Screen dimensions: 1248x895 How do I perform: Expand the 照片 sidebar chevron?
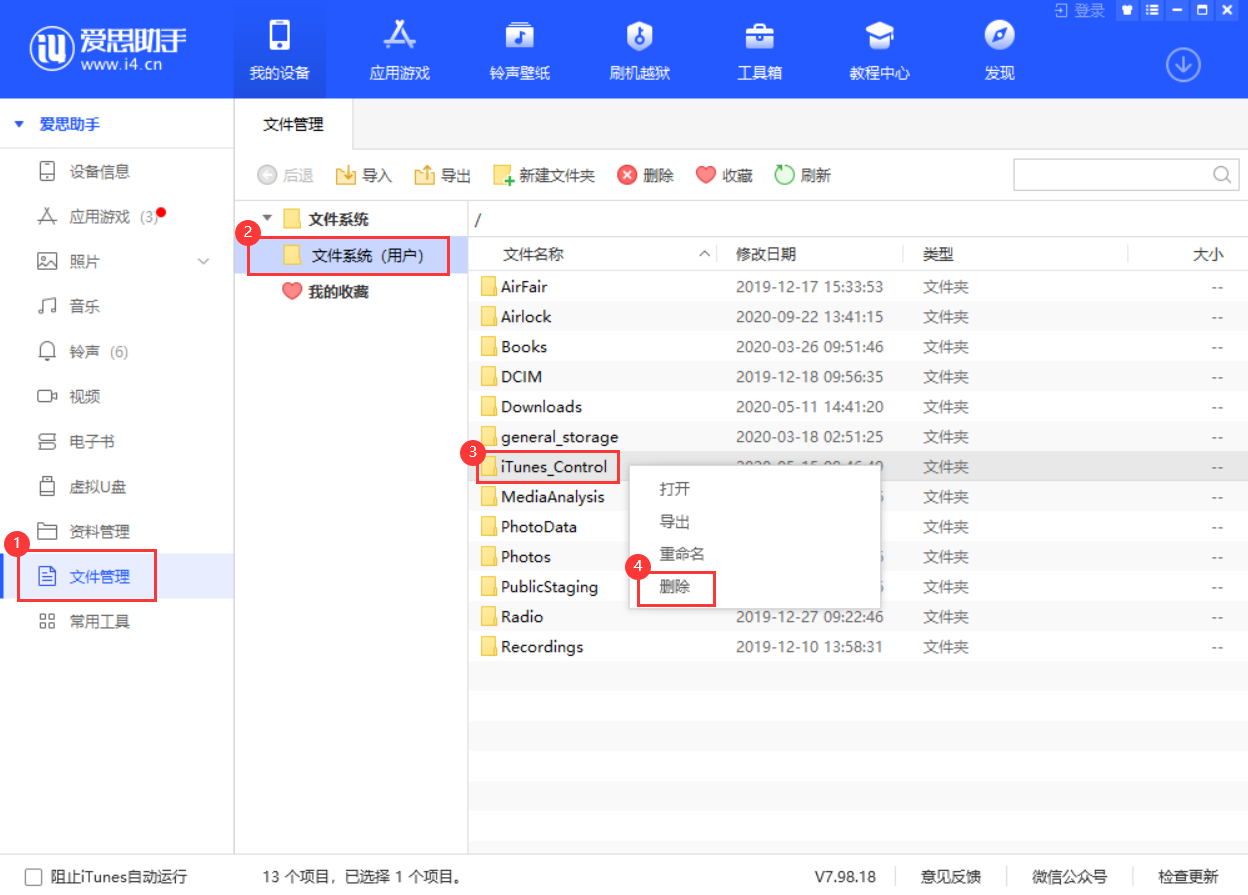point(205,261)
